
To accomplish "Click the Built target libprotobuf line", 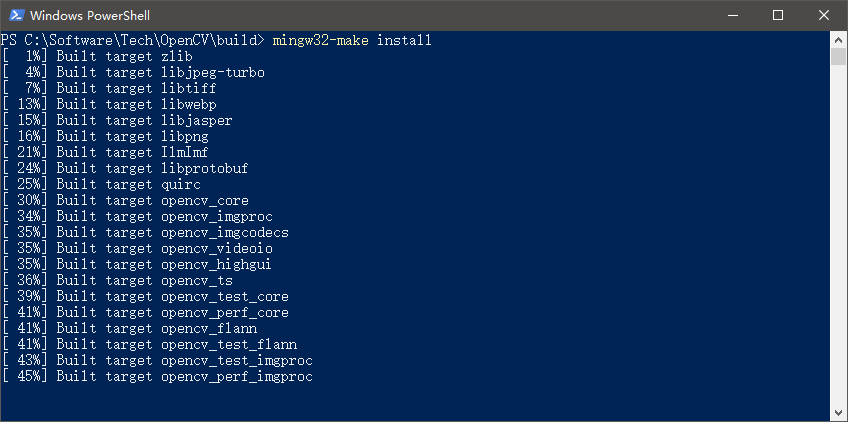I will pyautogui.click(x=125, y=168).
